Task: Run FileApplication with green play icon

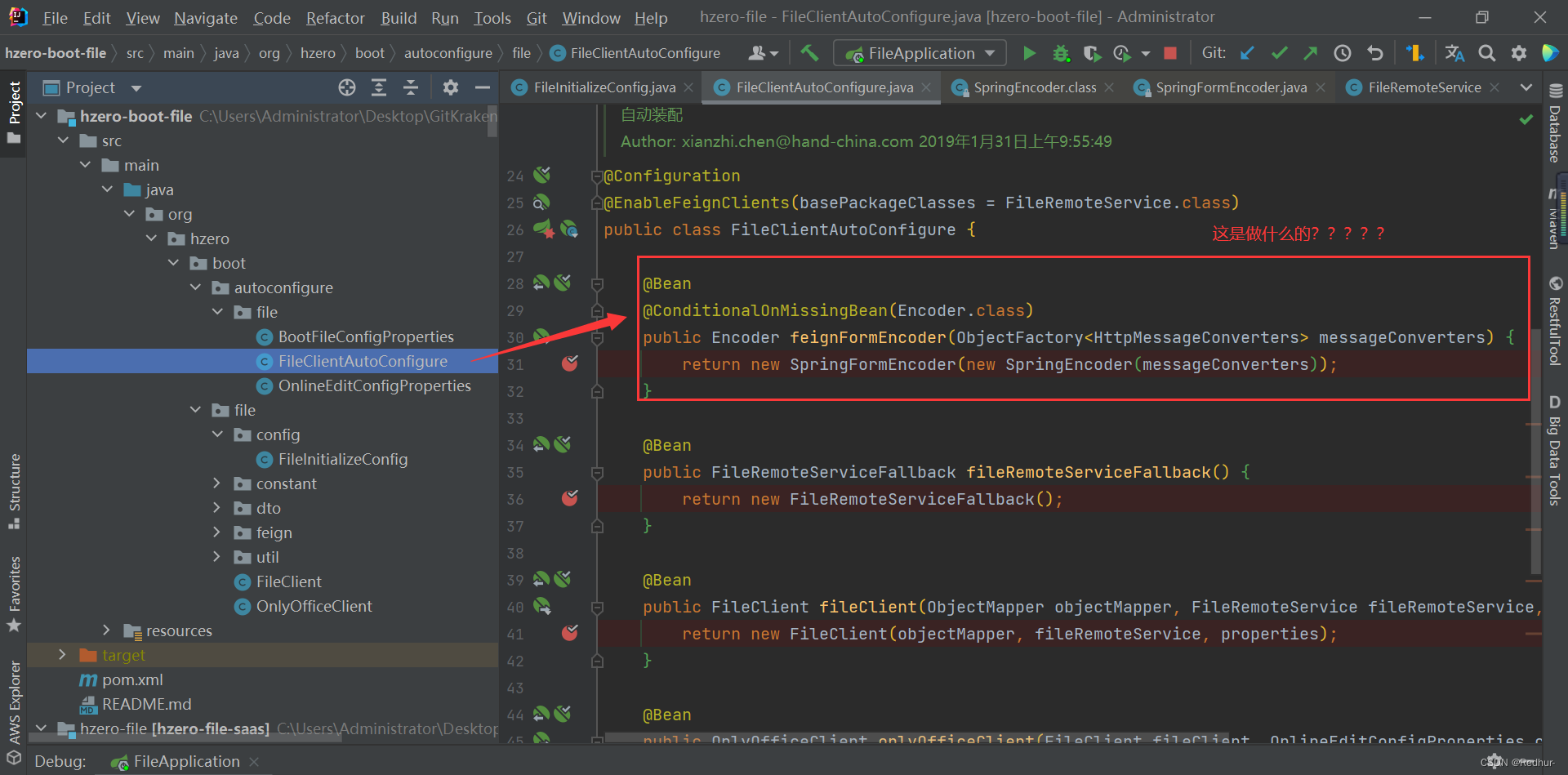Action: click(x=1029, y=53)
